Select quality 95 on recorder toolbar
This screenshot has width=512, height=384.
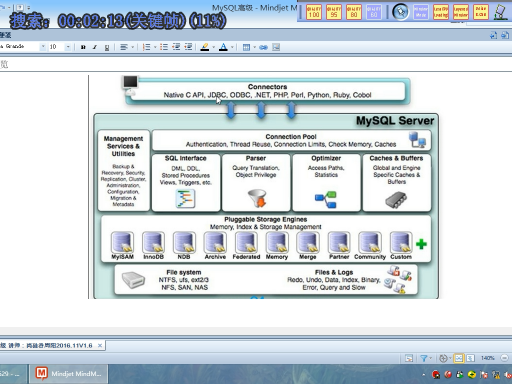click(334, 12)
